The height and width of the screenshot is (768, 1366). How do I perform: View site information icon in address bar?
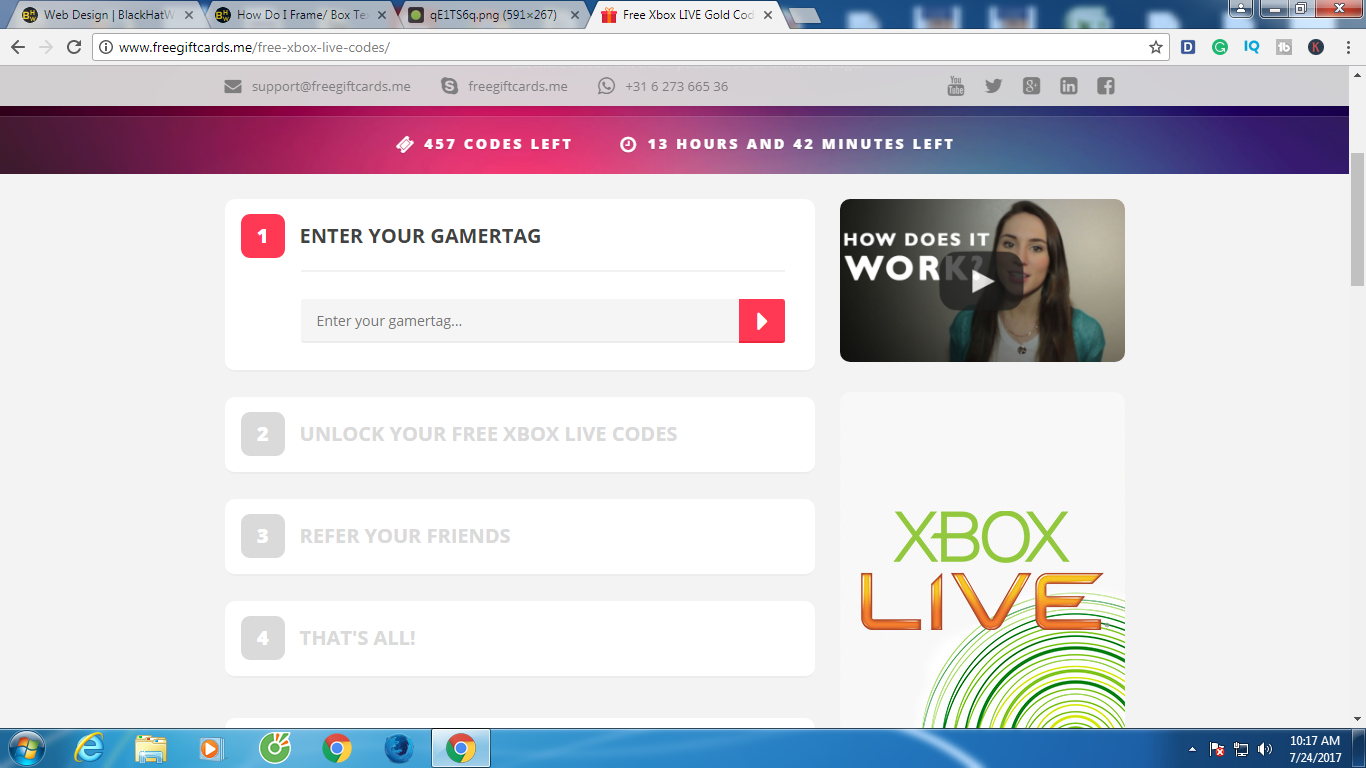(106, 47)
